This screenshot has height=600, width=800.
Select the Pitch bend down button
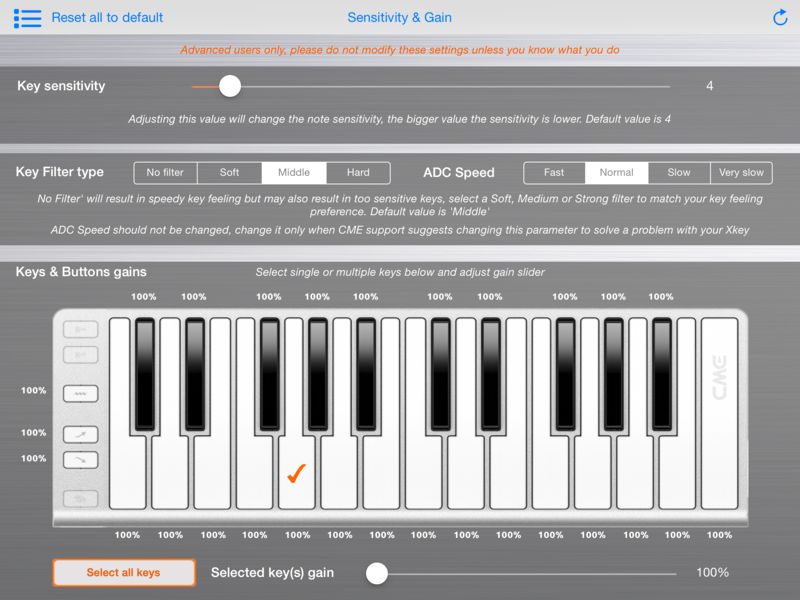pyautogui.click(x=81, y=460)
